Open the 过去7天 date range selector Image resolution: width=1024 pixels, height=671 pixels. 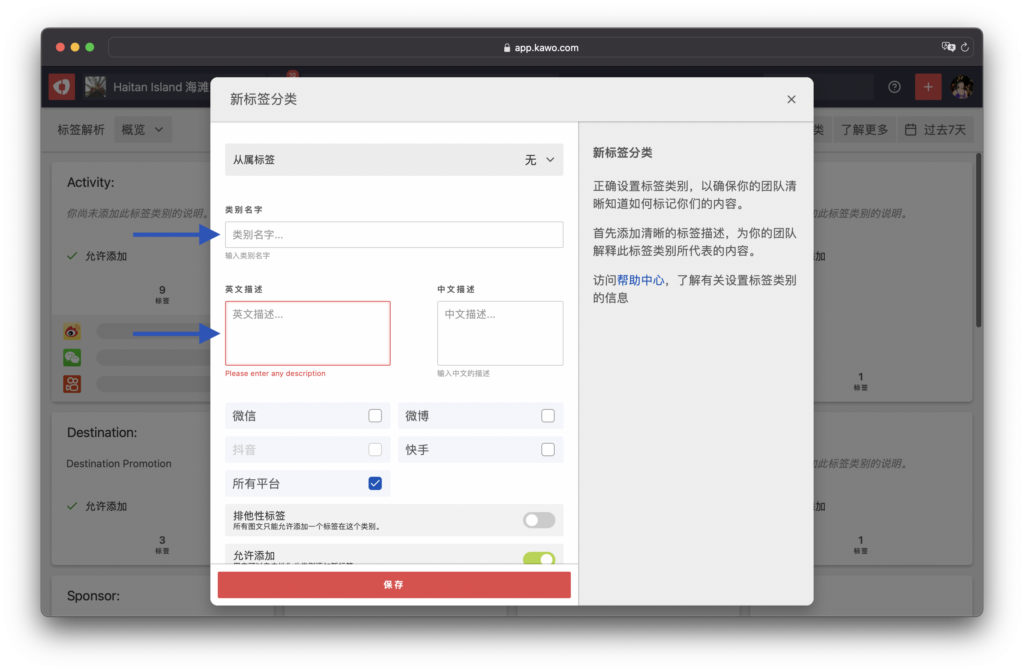[935, 130]
